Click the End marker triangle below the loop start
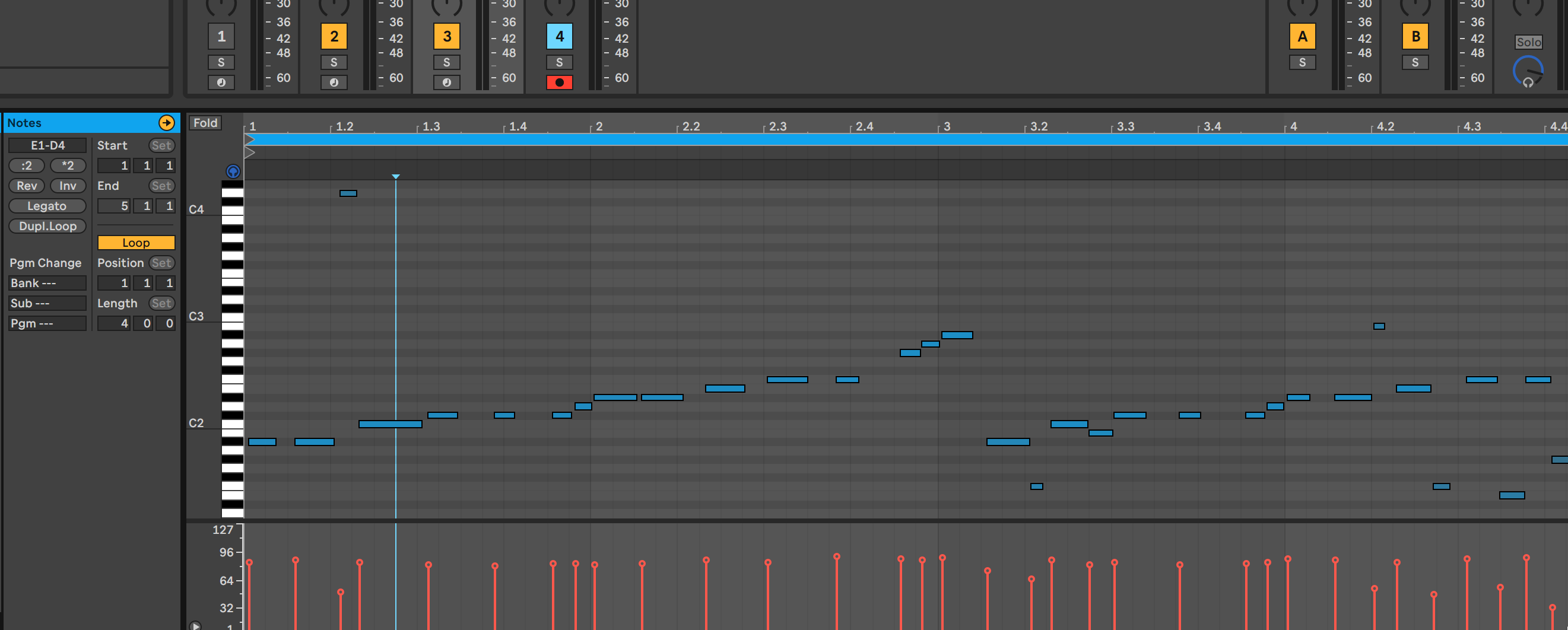 click(x=249, y=152)
